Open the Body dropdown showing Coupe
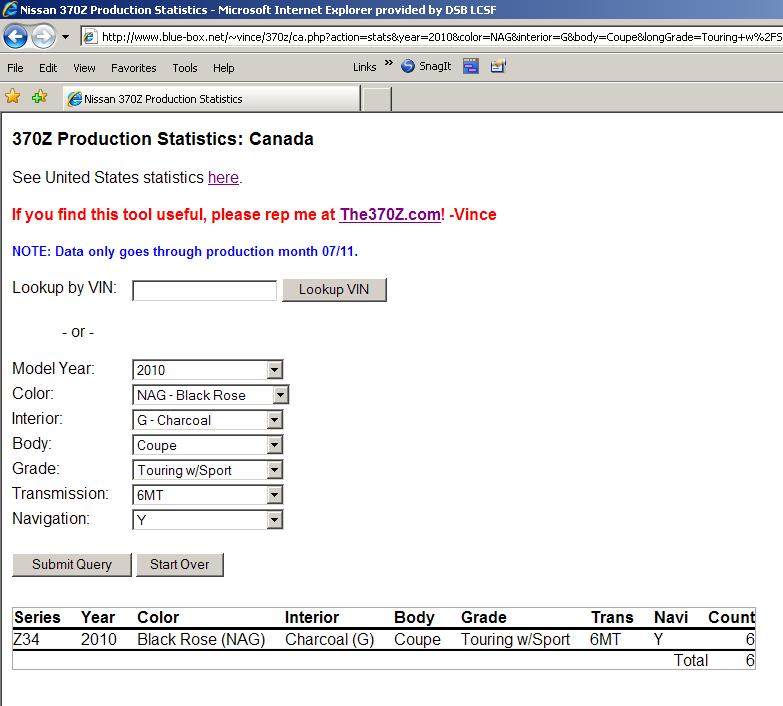The height and width of the screenshot is (706, 783). point(207,445)
